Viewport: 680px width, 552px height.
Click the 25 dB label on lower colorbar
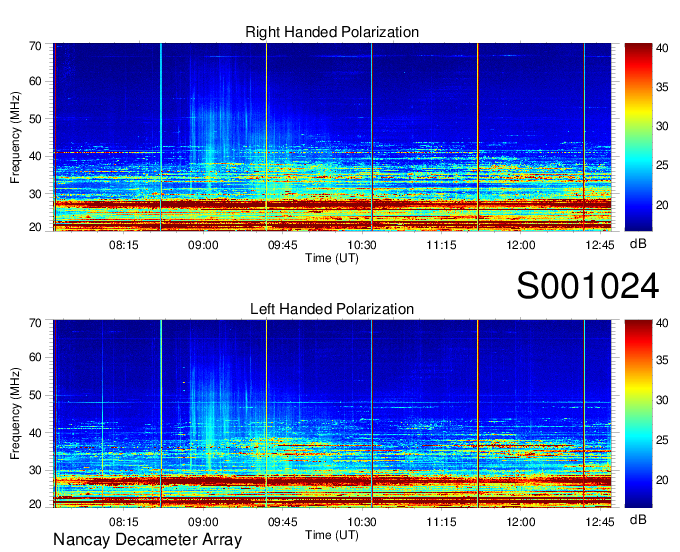point(662,440)
